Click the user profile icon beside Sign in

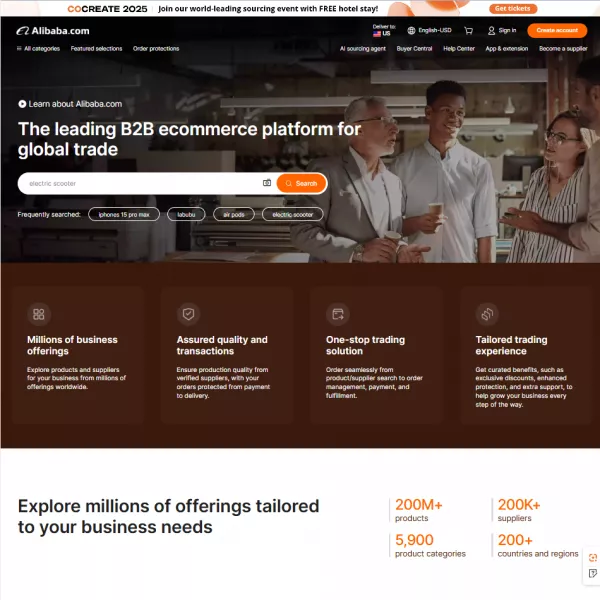coord(491,31)
